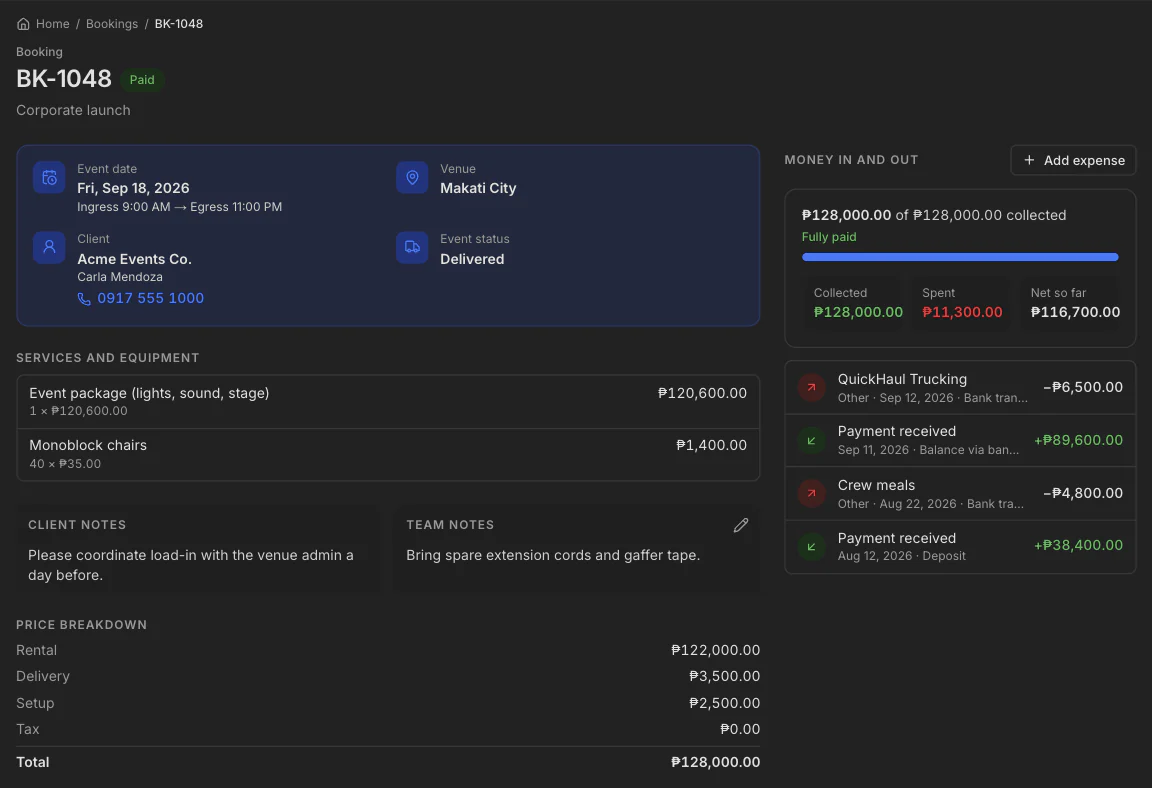The width and height of the screenshot is (1152, 788).
Task: Click the Collected ₱128,000.00 stat card
Action: (x=852, y=303)
